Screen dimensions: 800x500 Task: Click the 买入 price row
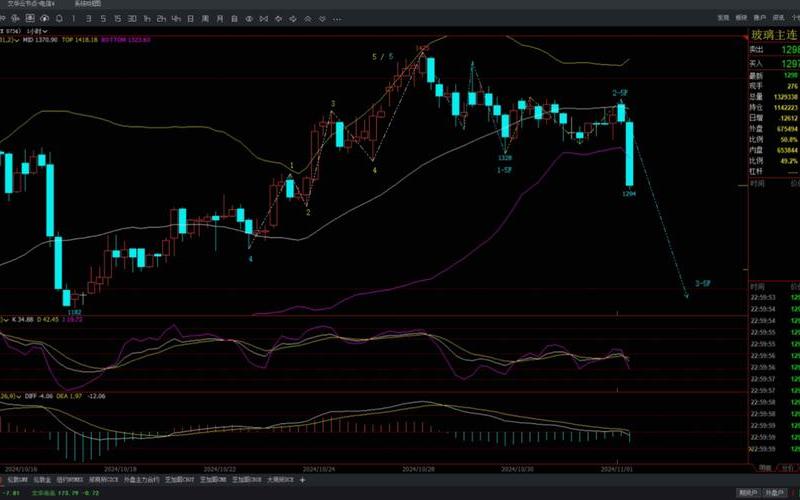coord(757,62)
